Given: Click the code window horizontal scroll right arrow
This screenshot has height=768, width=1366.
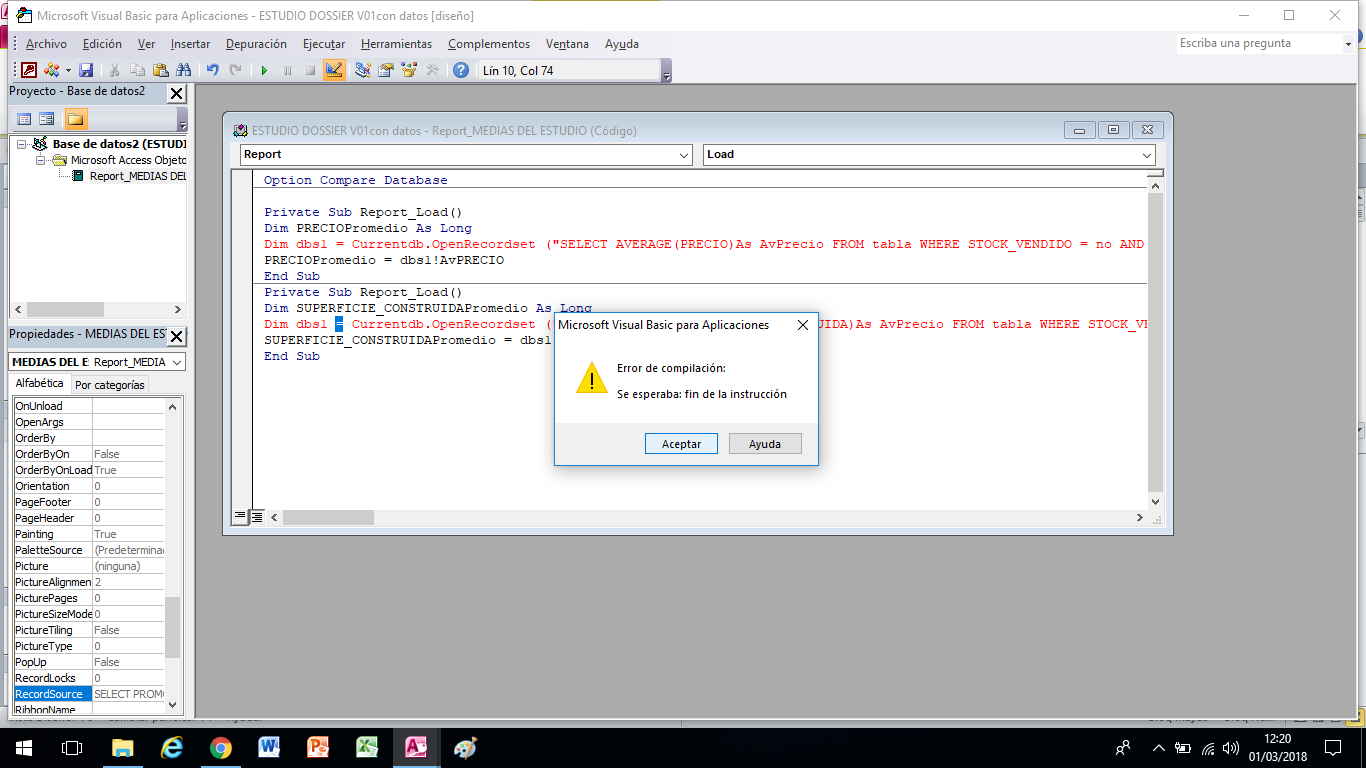Looking at the screenshot, I should coord(1139,518).
